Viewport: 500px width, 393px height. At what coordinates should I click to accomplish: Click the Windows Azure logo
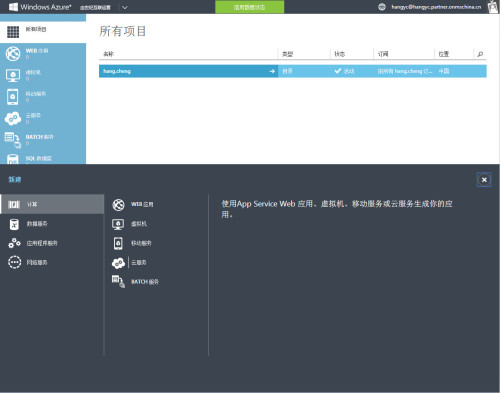coord(40,7)
